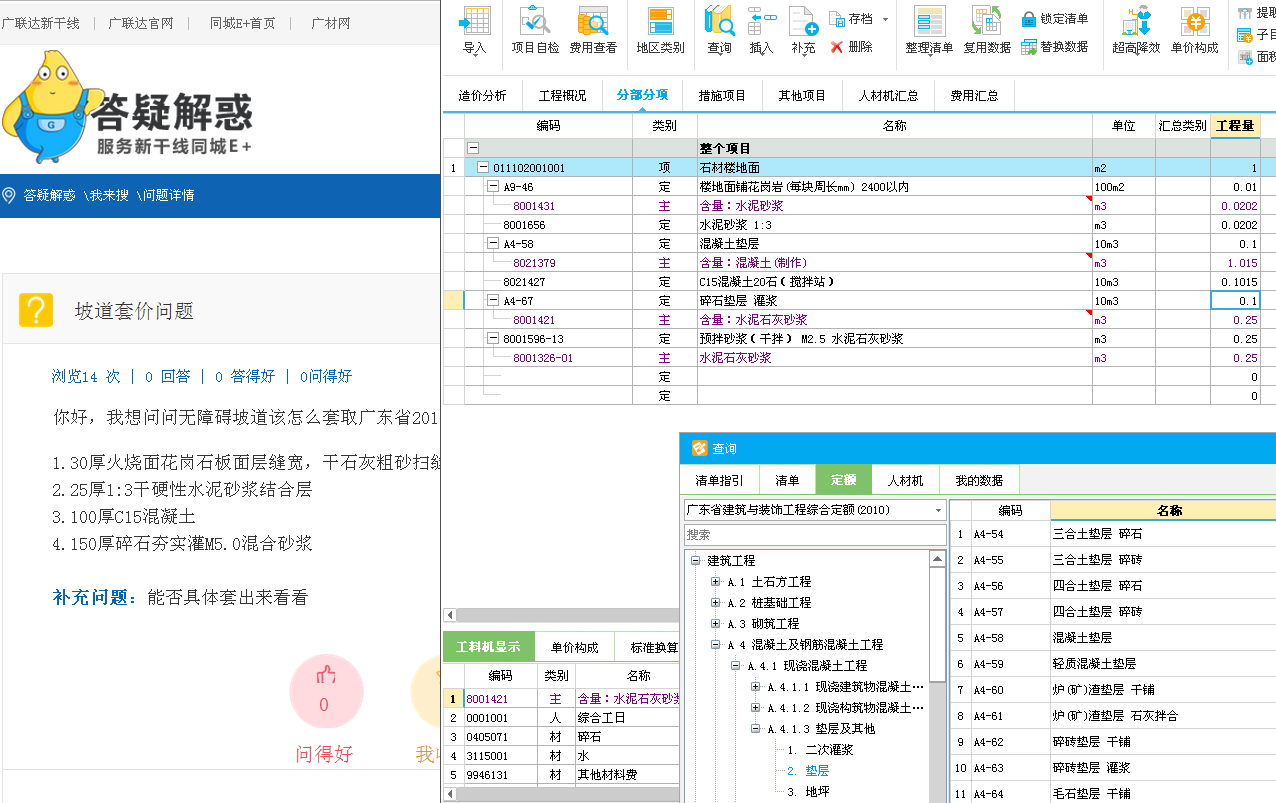The width and height of the screenshot is (1276, 803).
Task: Select 二次灌浆 tree item
Action: click(829, 750)
